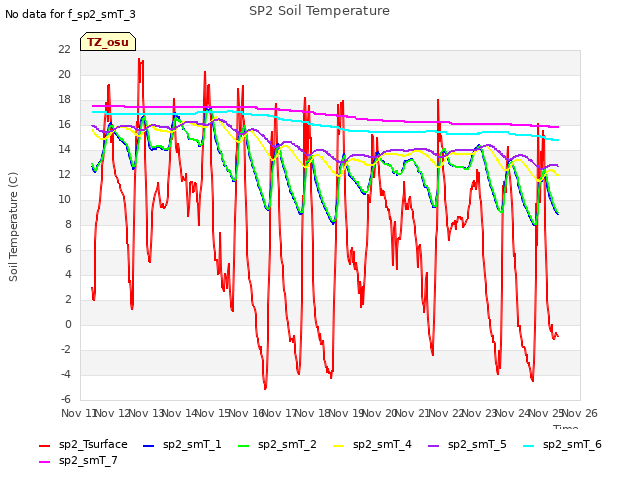Click the TZ_osu annotation label
The image size is (640, 480).
pos(108,42)
